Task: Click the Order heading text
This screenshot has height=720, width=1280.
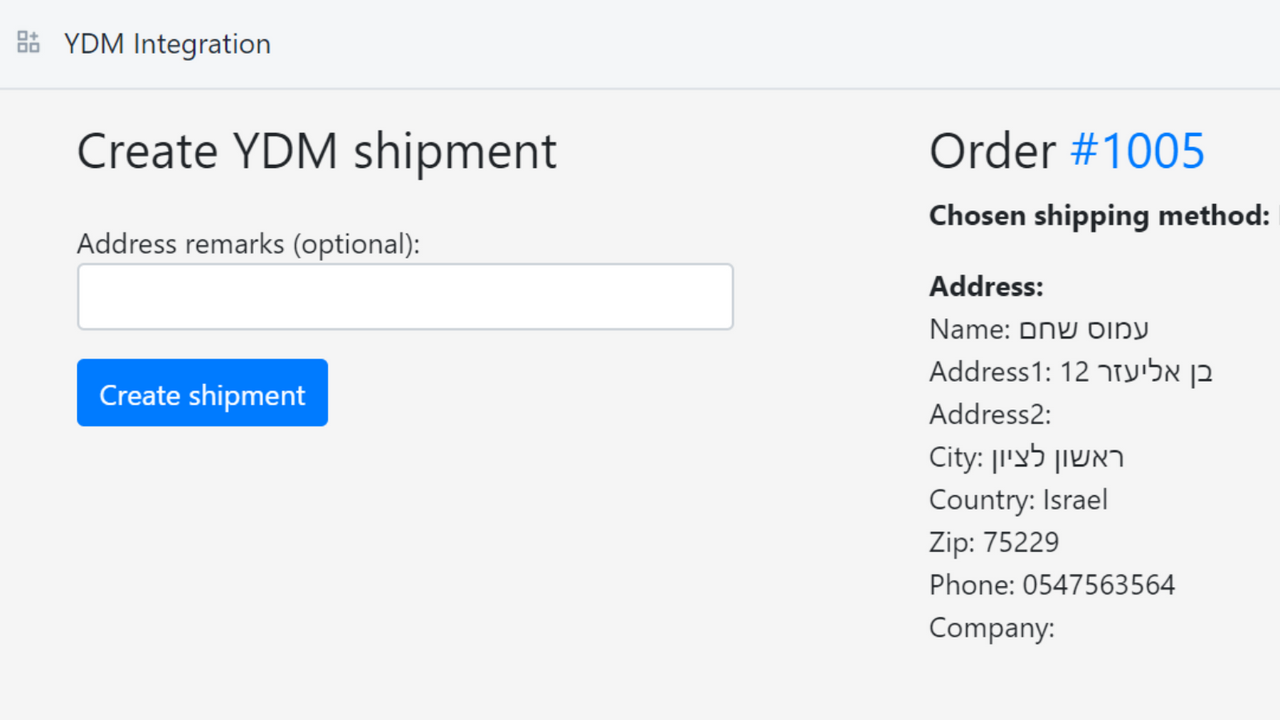Action: pyautogui.click(x=993, y=150)
